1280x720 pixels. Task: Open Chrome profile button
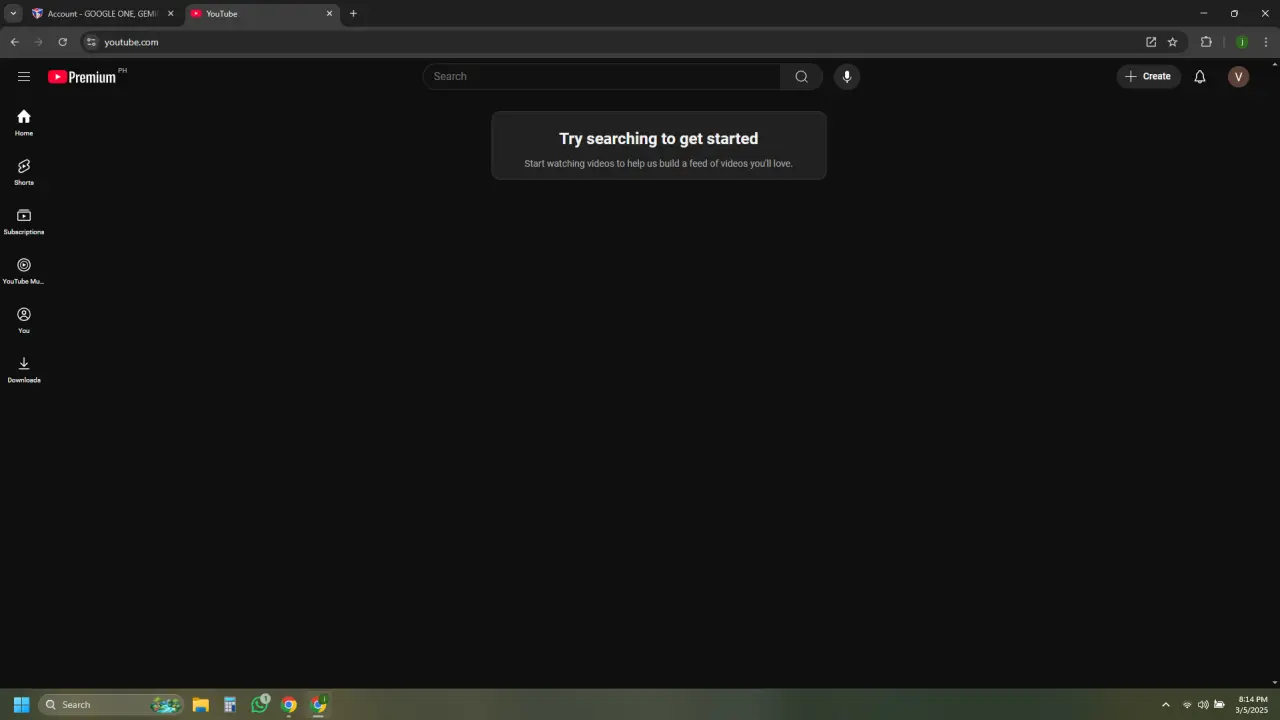(1242, 42)
